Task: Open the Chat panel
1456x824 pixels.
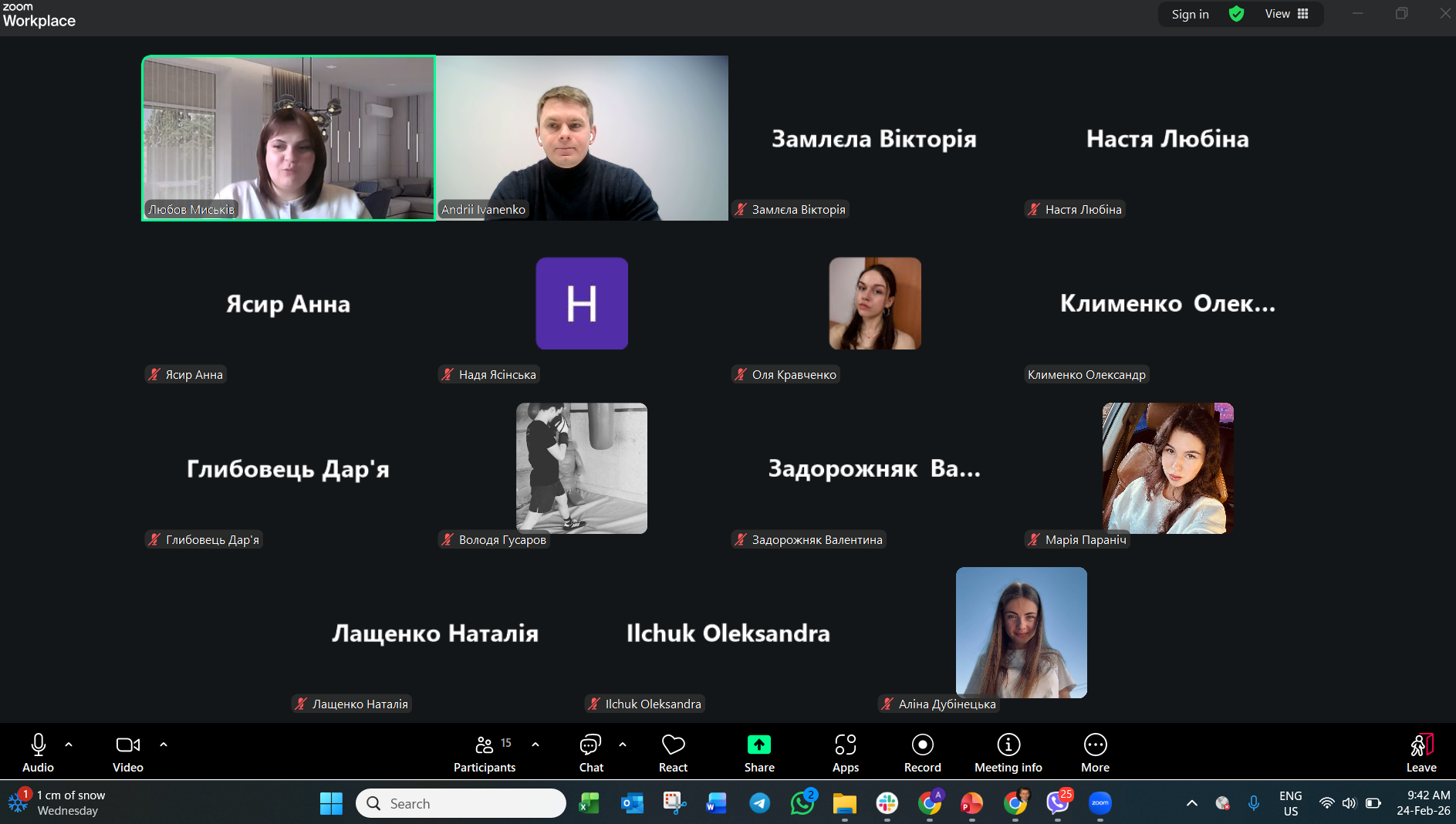Action: click(591, 752)
